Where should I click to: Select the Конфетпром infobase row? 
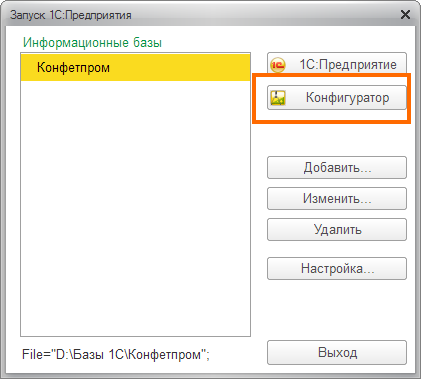click(135, 68)
